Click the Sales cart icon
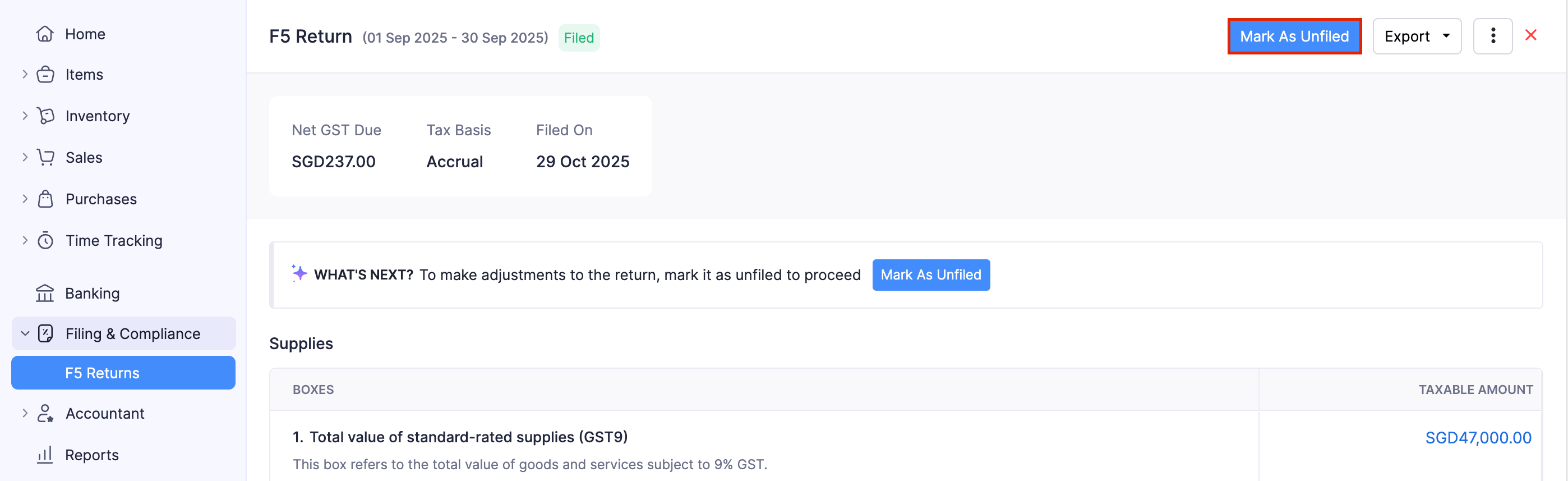Viewport: 1568px width, 481px height. [x=45, y=157]
